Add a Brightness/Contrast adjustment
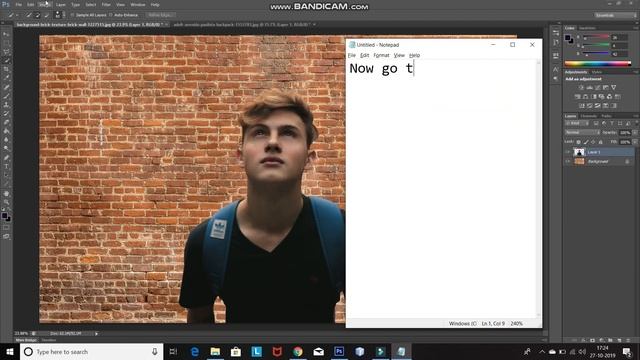640x360 pixels. [x=581, y=87]
